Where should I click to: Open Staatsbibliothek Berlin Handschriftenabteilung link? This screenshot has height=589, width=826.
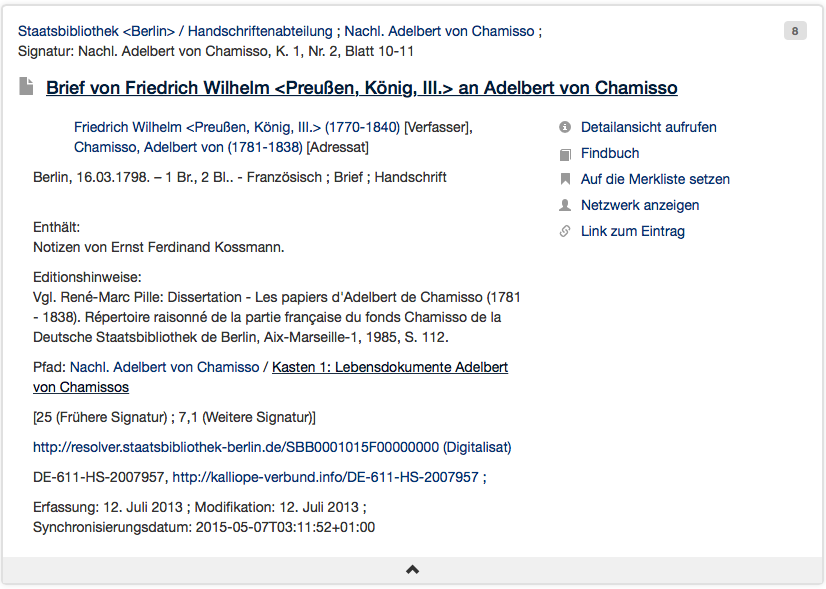(175, 31)
